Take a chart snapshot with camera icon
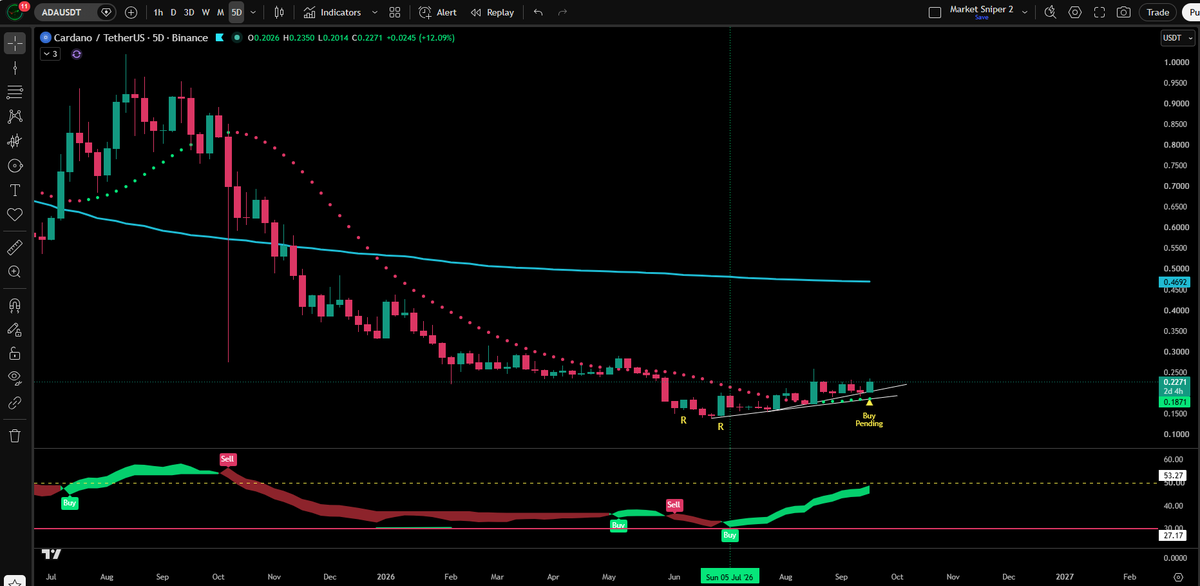1200x586 pixels. (1124, 12)
